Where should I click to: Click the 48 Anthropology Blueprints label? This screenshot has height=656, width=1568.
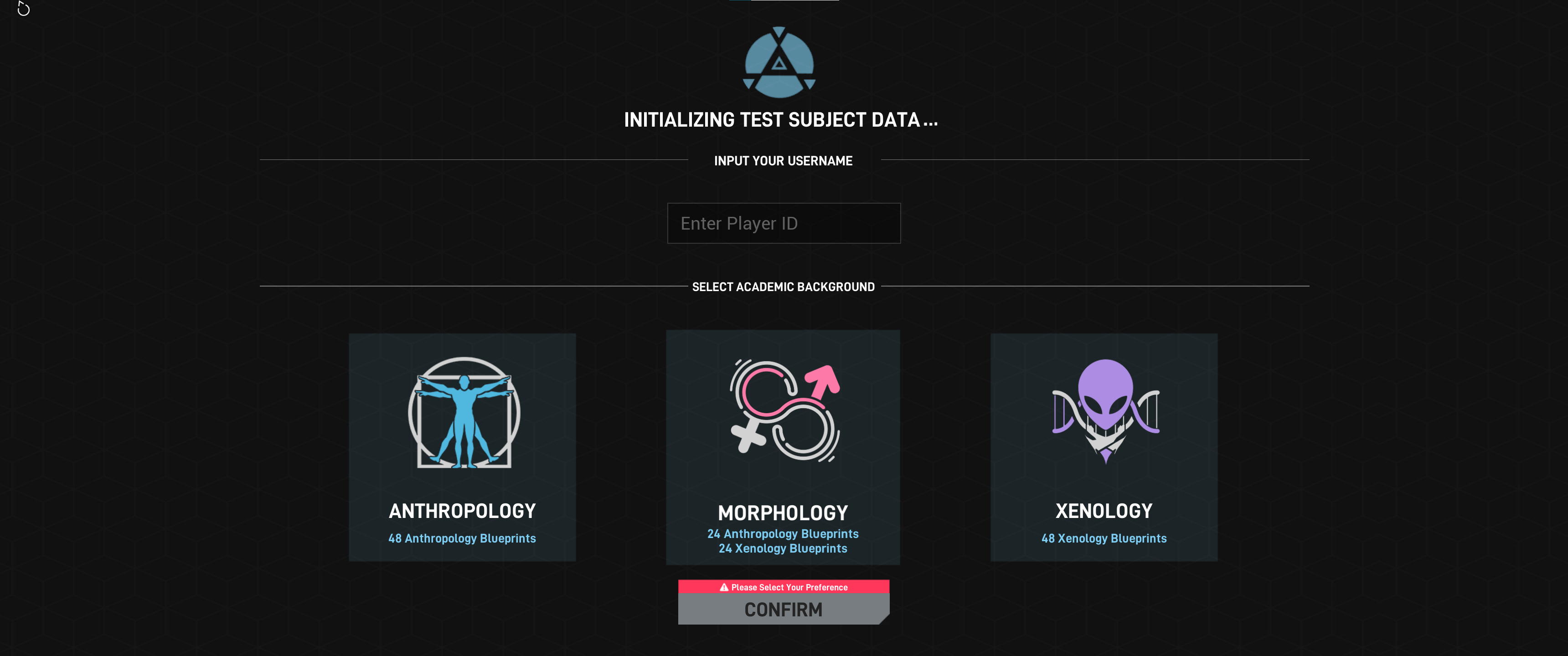(462, 538)
